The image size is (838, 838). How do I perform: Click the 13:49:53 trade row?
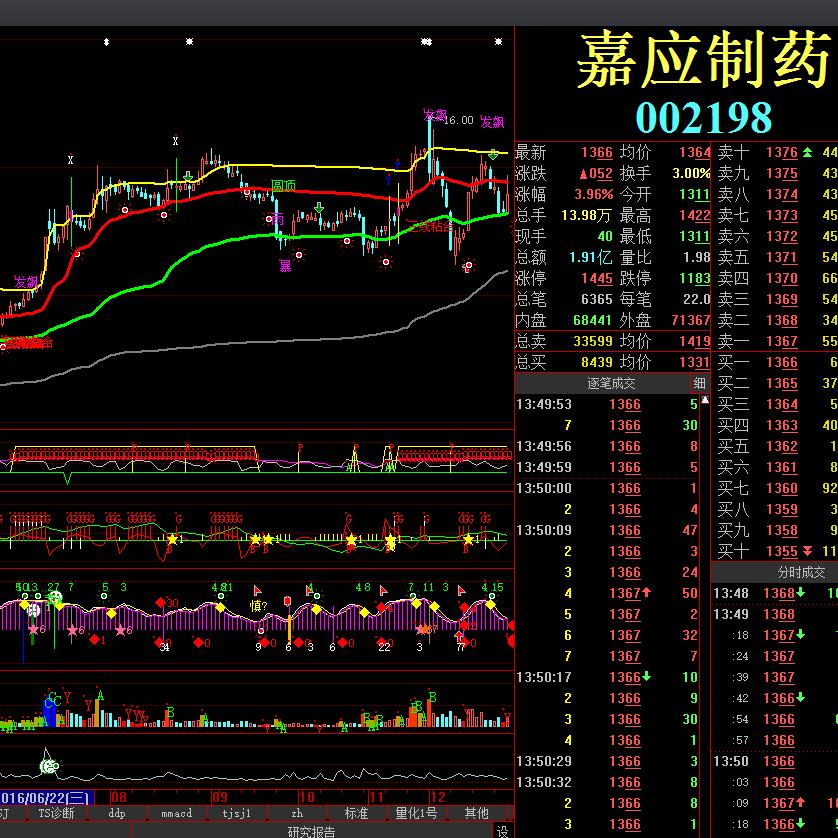pos(608,405)
